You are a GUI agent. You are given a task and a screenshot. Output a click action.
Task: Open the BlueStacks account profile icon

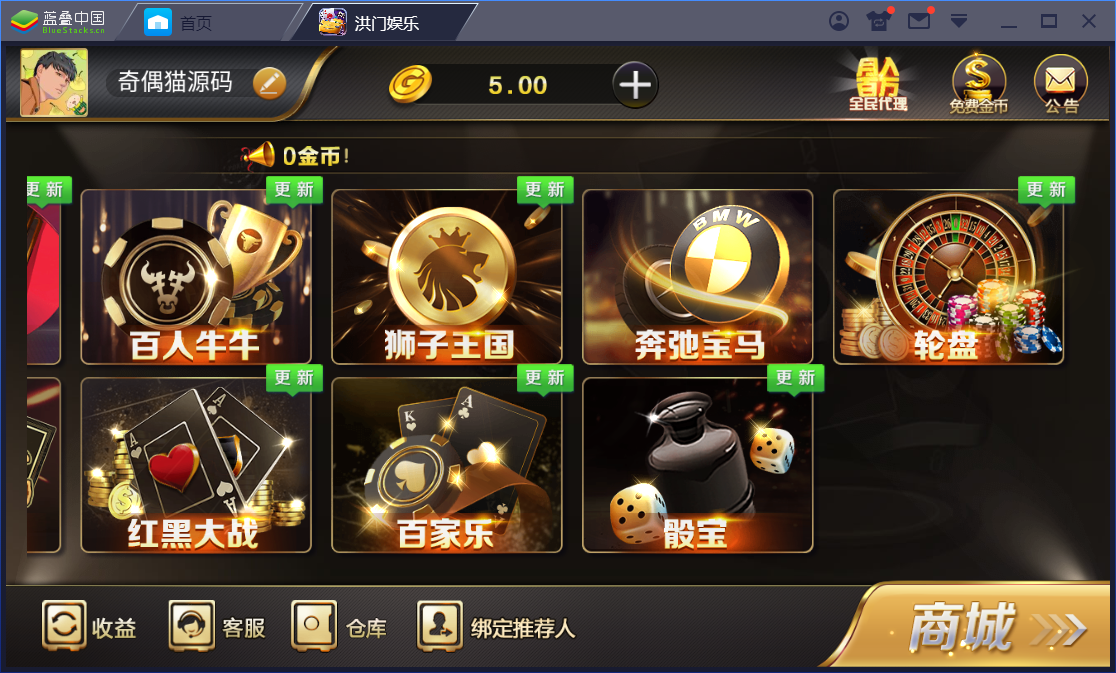(x=839, y=21)
